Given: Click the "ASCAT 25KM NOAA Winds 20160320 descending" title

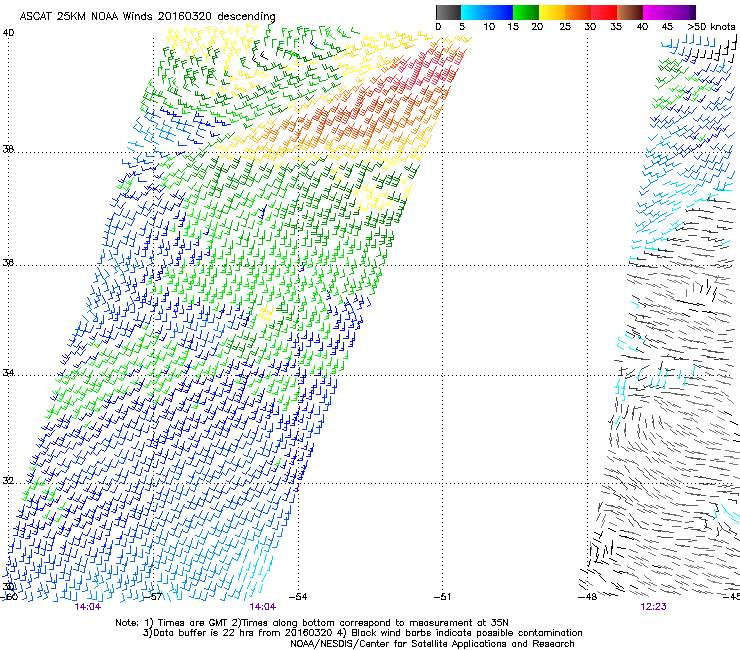Looking at the screenshot, I should [147, 16].
